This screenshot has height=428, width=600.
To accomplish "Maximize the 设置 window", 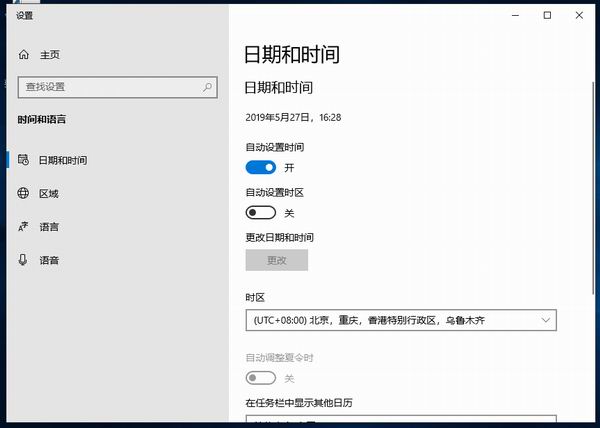I will [548, 15].
